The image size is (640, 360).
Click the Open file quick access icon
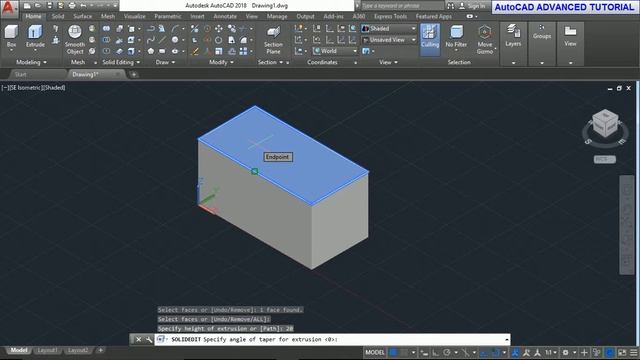point(38,6)
